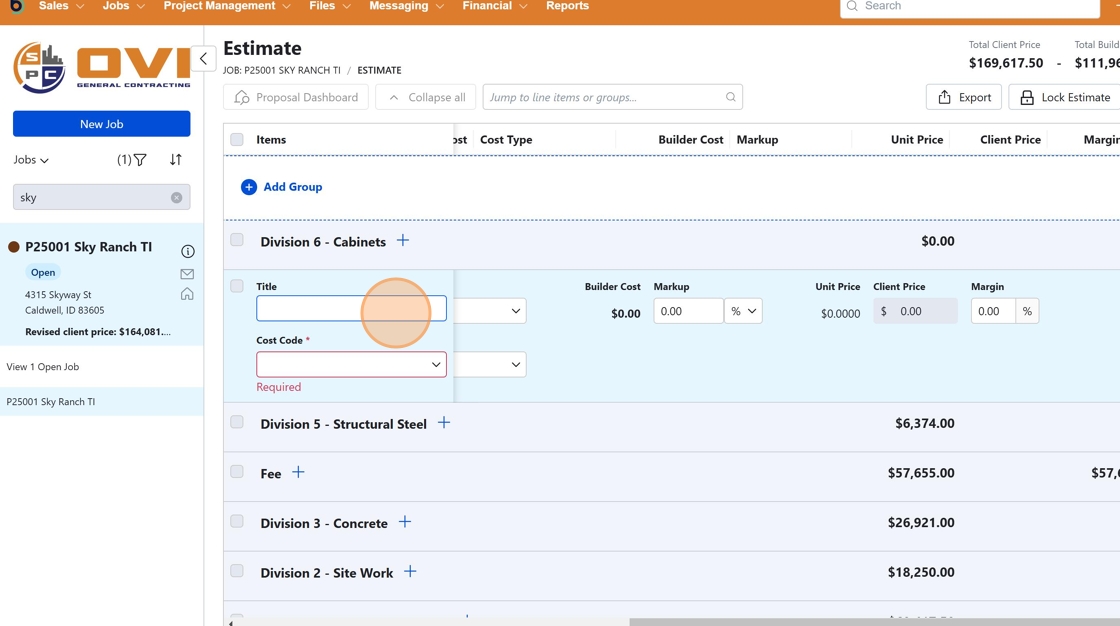Click the home icon on the job card
1120x626 pixels.
pos(187,294)
